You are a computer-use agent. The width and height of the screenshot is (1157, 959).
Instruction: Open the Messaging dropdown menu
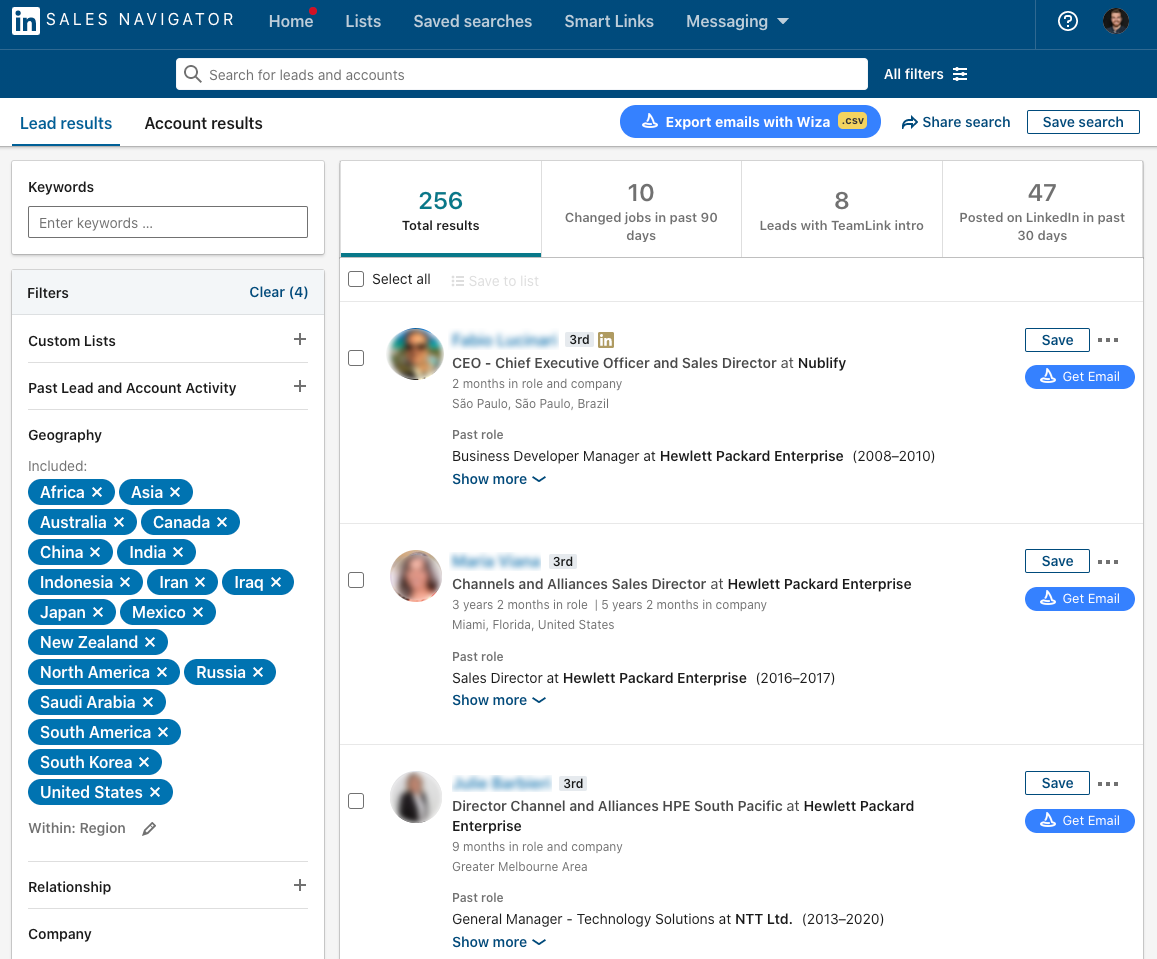[x=737, y=21]
